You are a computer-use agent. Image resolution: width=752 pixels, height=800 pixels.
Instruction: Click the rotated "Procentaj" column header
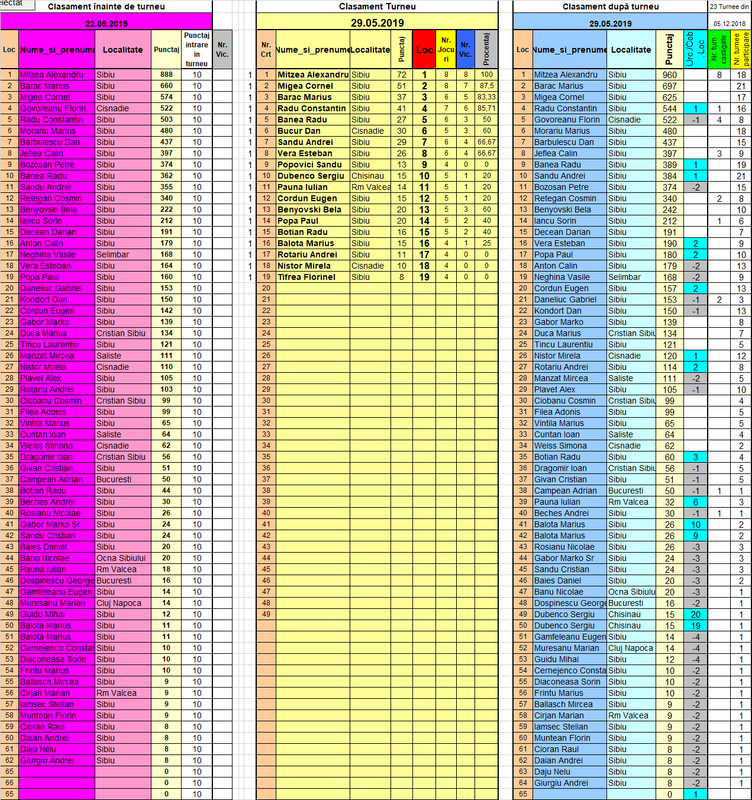coord(486,49)
